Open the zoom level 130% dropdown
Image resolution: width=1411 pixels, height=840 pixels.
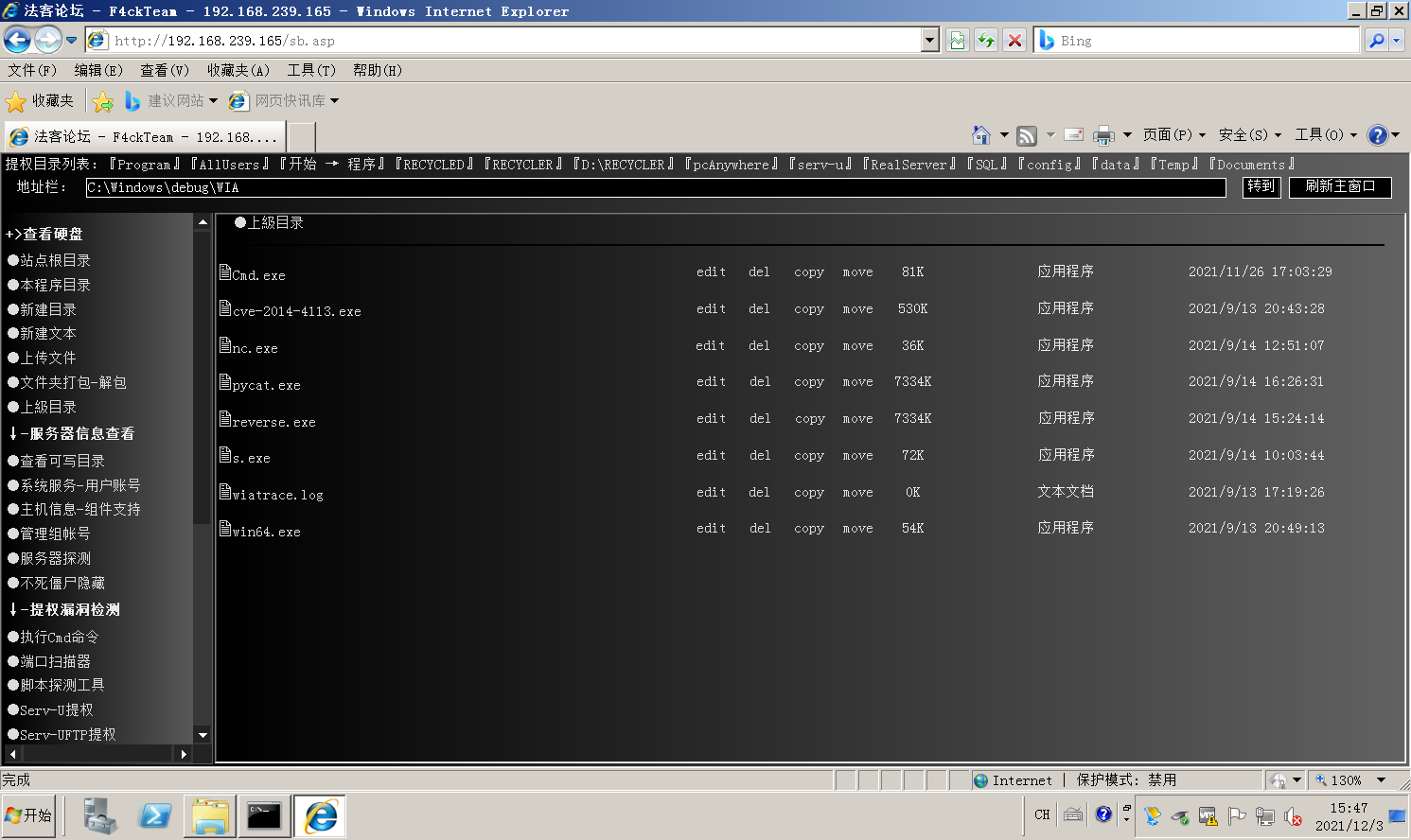pyautogui.click(x=1381, y=780)
